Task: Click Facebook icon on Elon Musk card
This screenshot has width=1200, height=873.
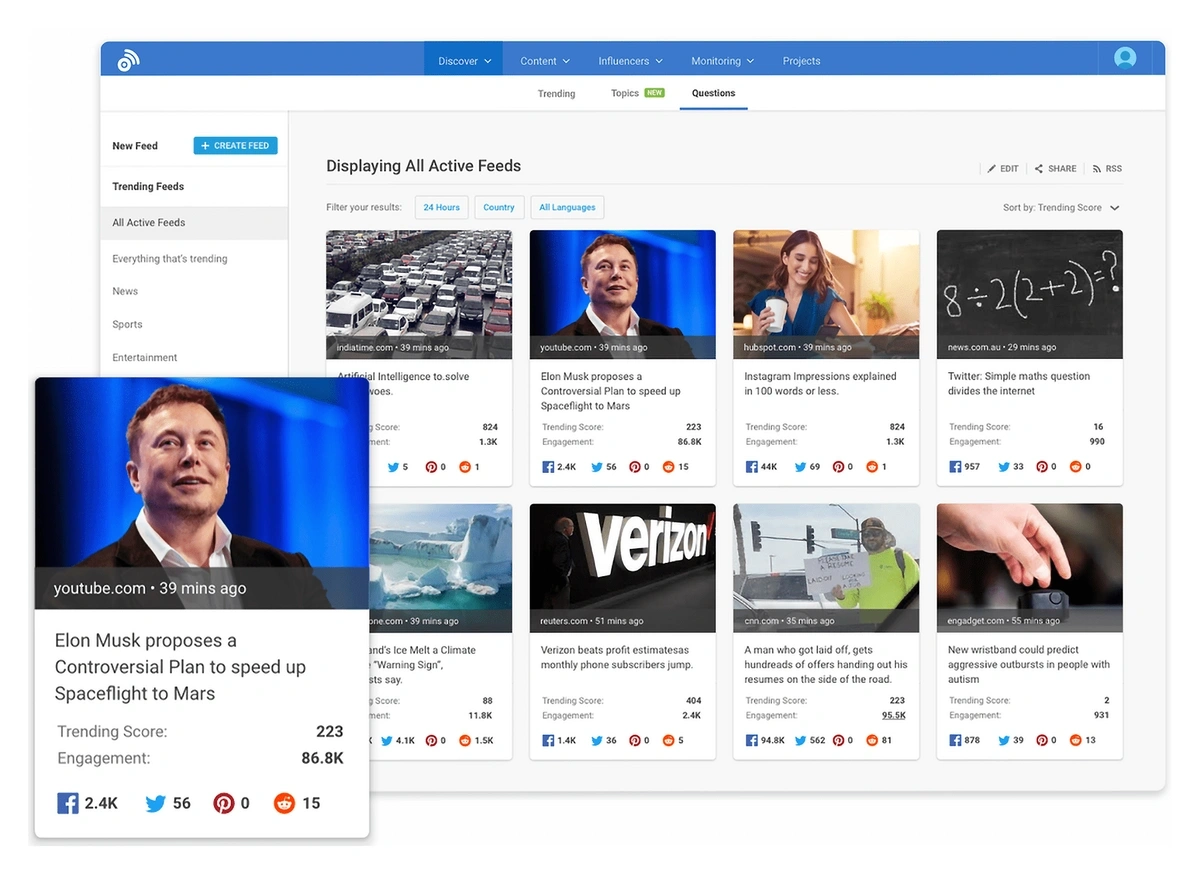Action: 548,467
